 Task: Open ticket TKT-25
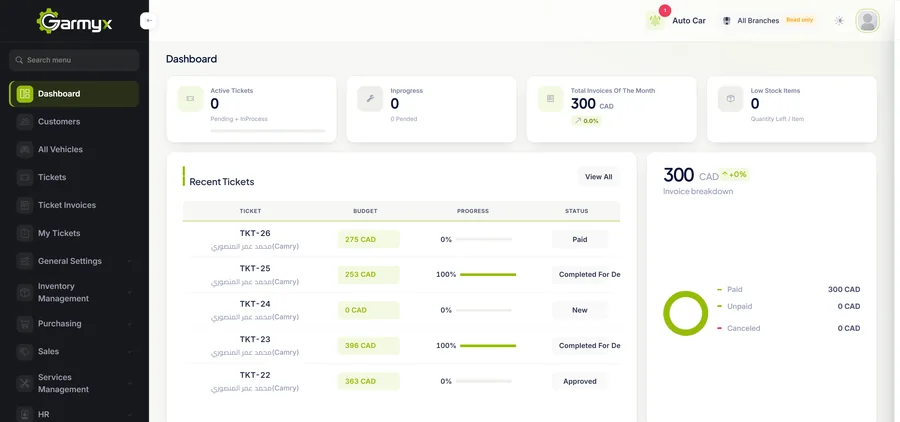tap(255, 268)
